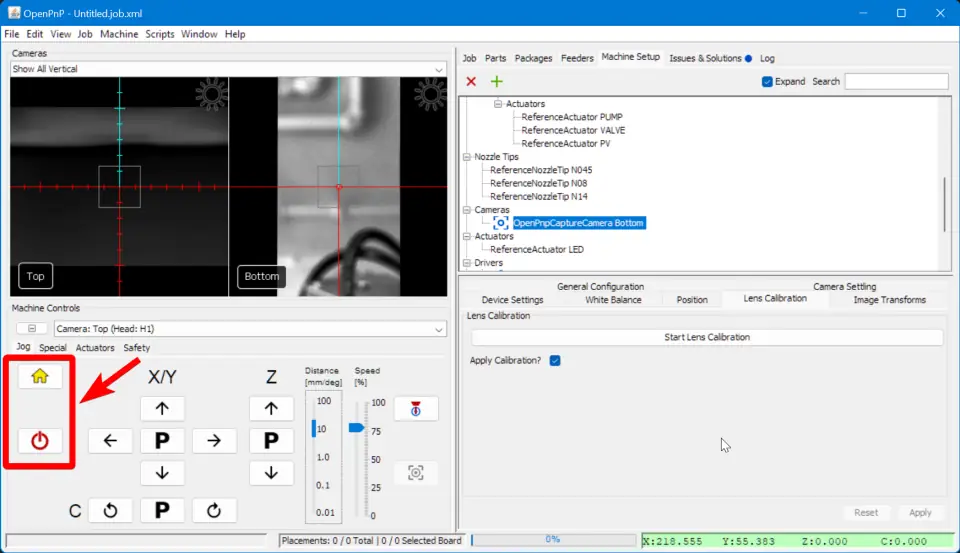Image resolution: width=960 pixels, height=553 pixels.
Task: Toggle the Expand checkbox
Action: (767, 81)
